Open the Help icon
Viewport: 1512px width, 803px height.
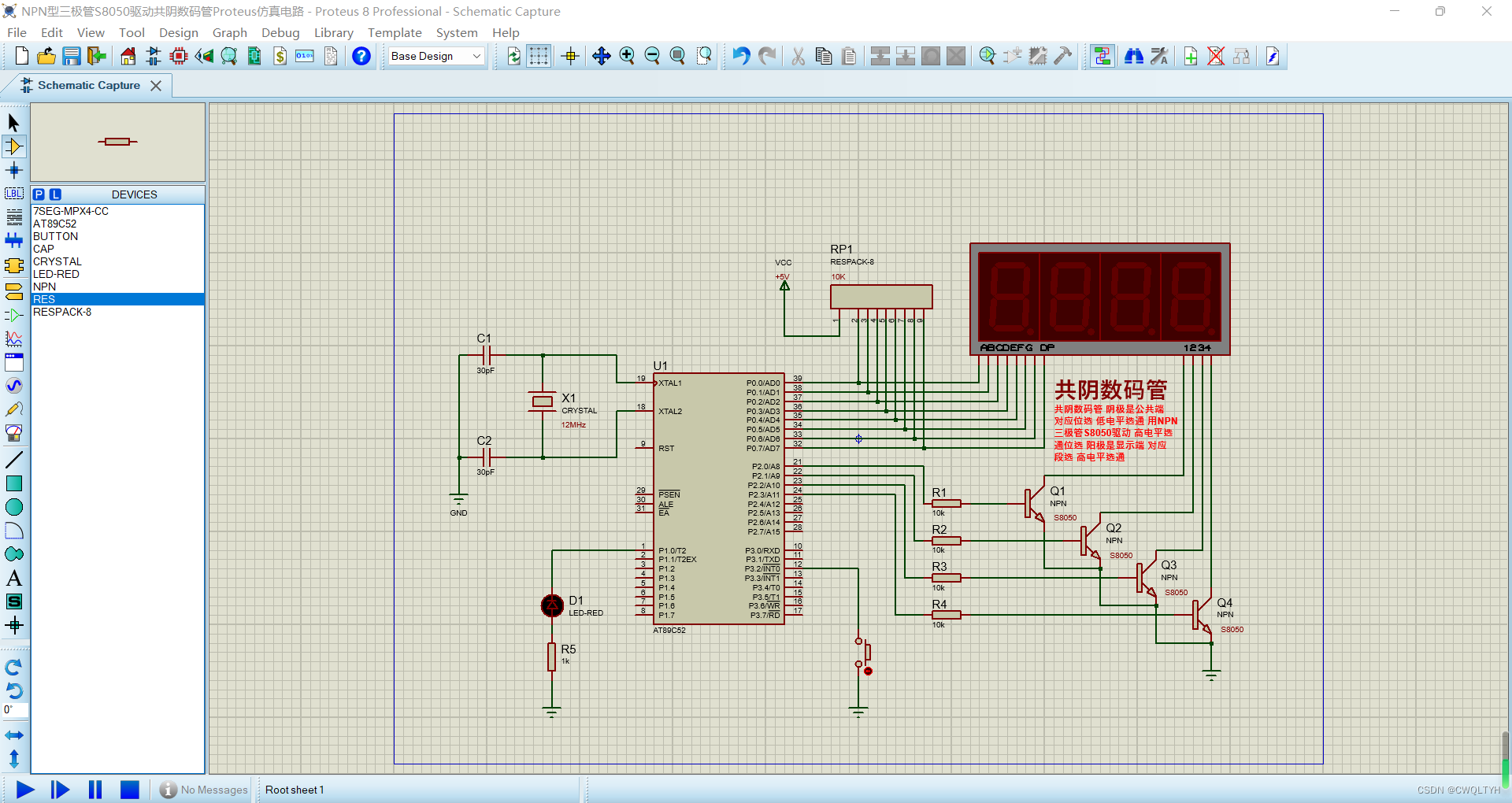coord(361,56)
